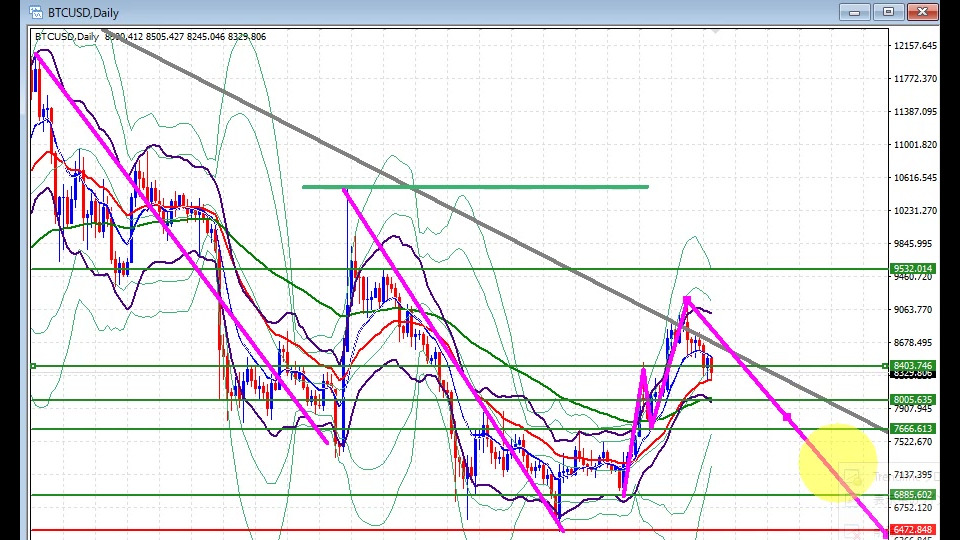Click the left-end handle of the 8403.746 line
The width and height of the screenshot is (960, 540).
34,366
